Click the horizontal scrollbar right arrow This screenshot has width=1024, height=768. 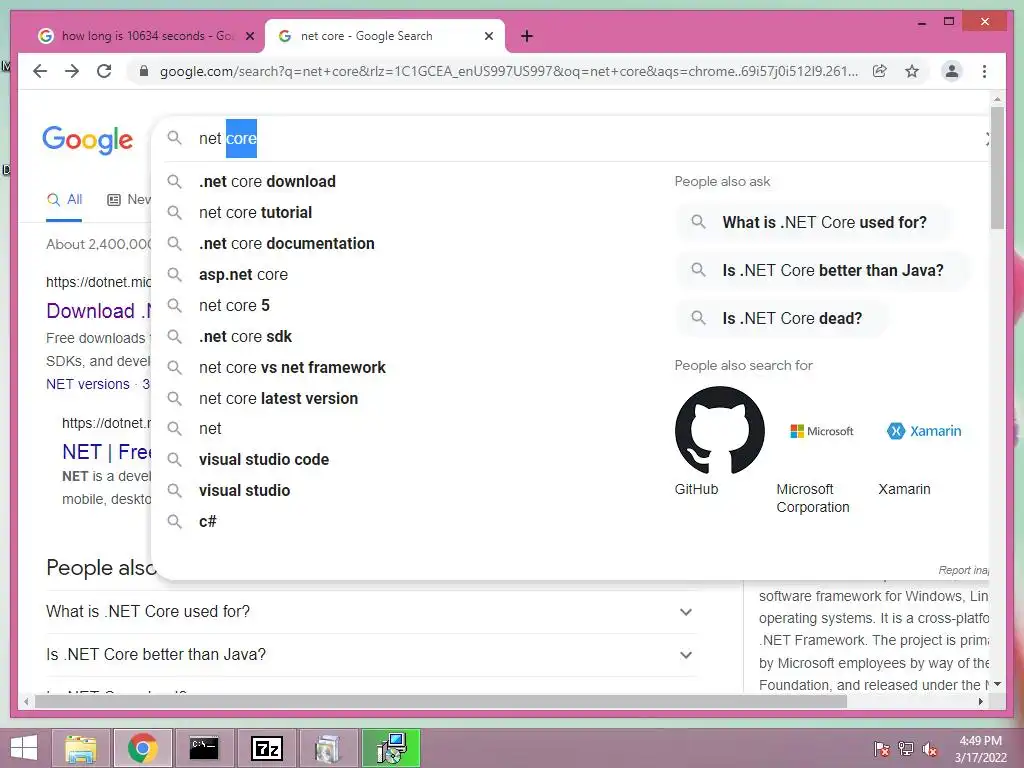click(x=981, y=702)
